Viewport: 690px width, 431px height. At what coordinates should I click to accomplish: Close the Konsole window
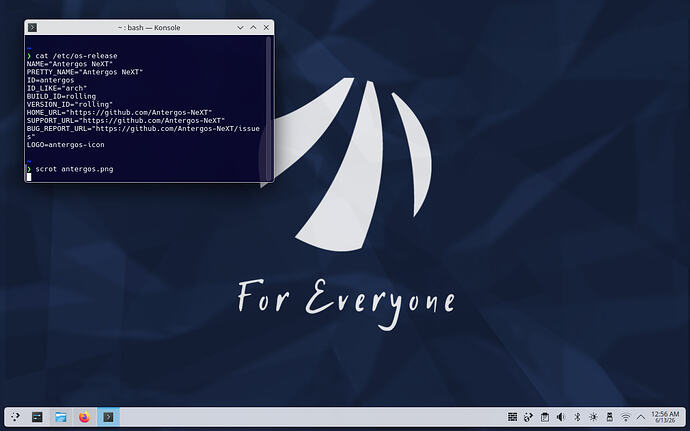pyautogui.click(x=266, y=27)
